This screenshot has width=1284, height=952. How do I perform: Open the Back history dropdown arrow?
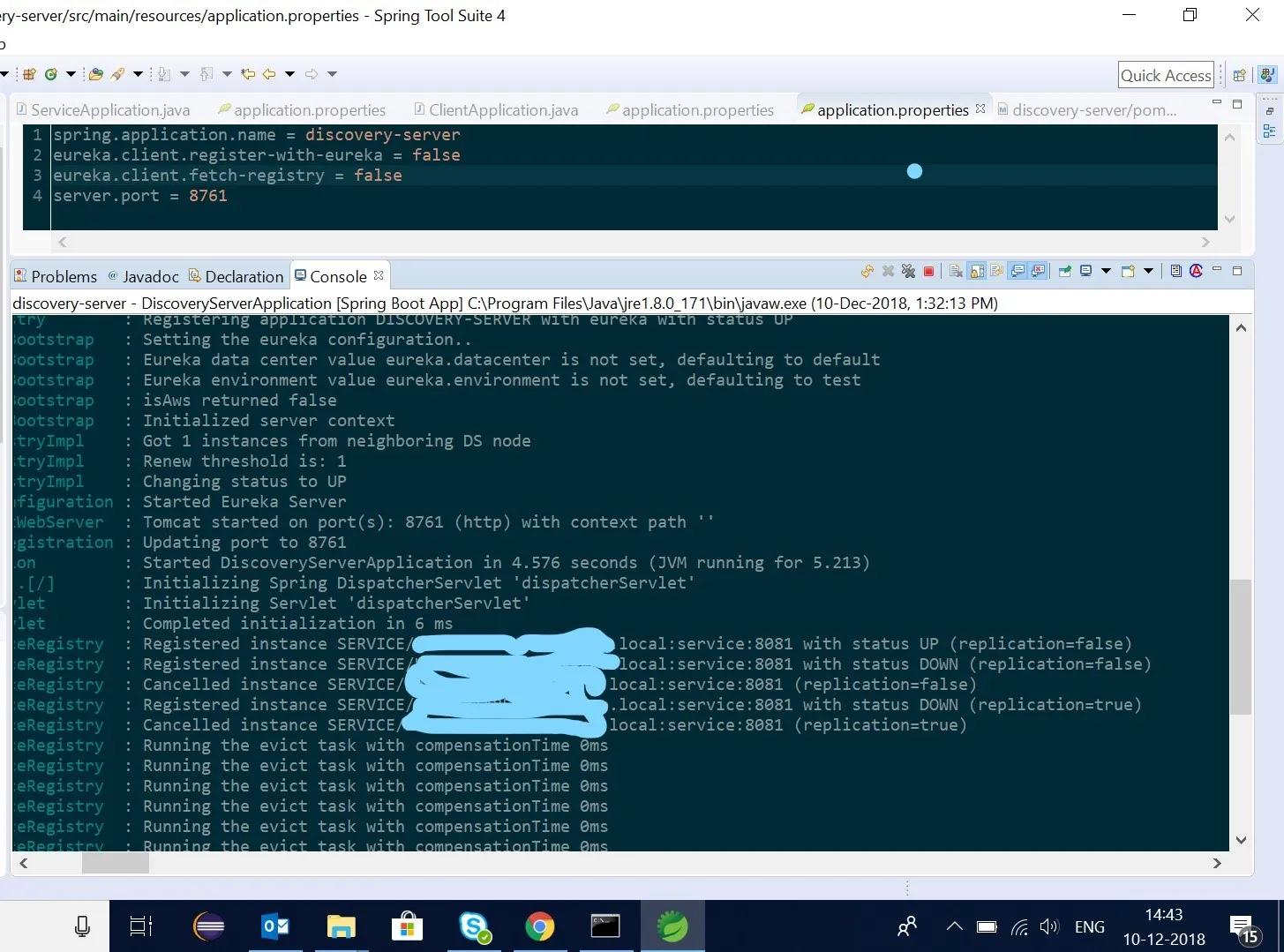click(289, 74)
